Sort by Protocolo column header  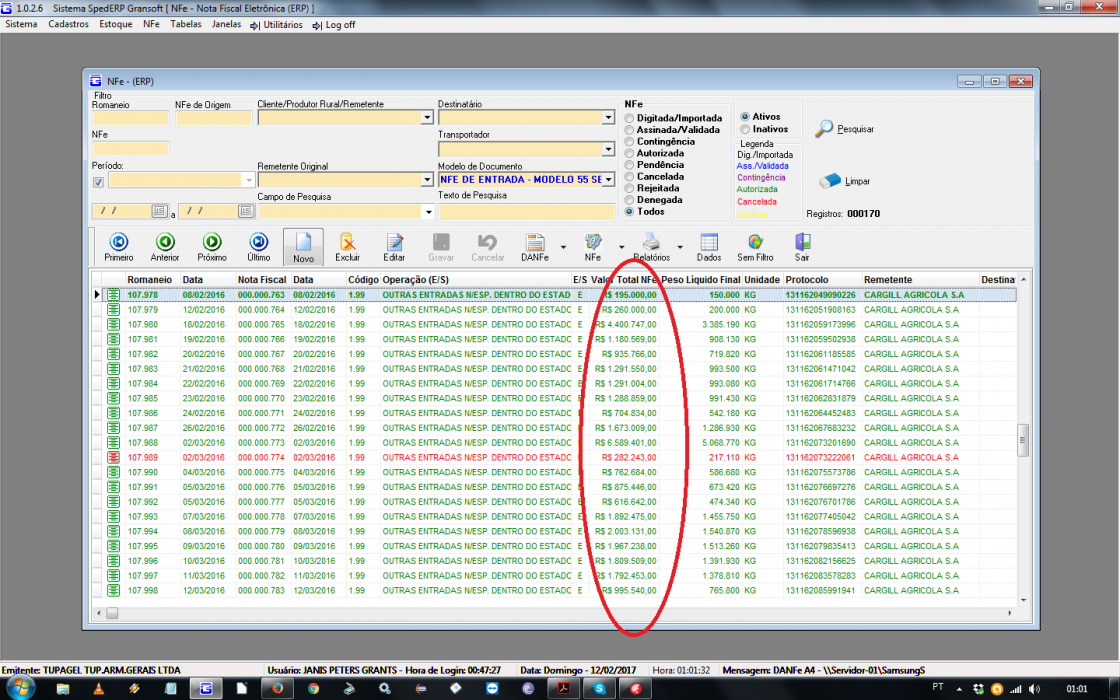(822, 279)
